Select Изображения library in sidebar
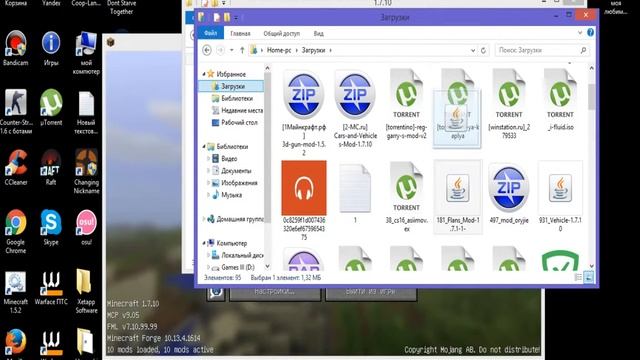 (235, 183)
